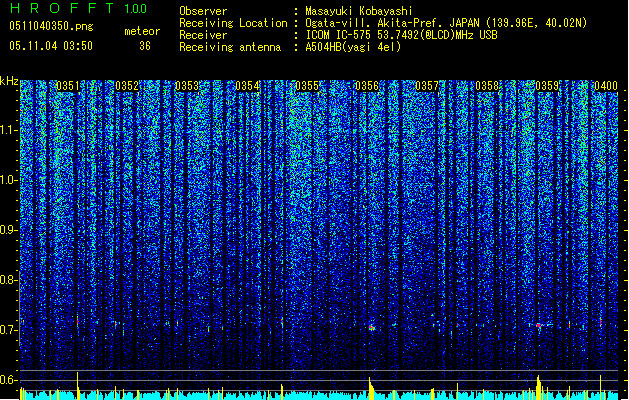Click the ICOM IC-575 receiver value
Image resolution: width=629 pixels, height=400 pixels.
[401, 35]
